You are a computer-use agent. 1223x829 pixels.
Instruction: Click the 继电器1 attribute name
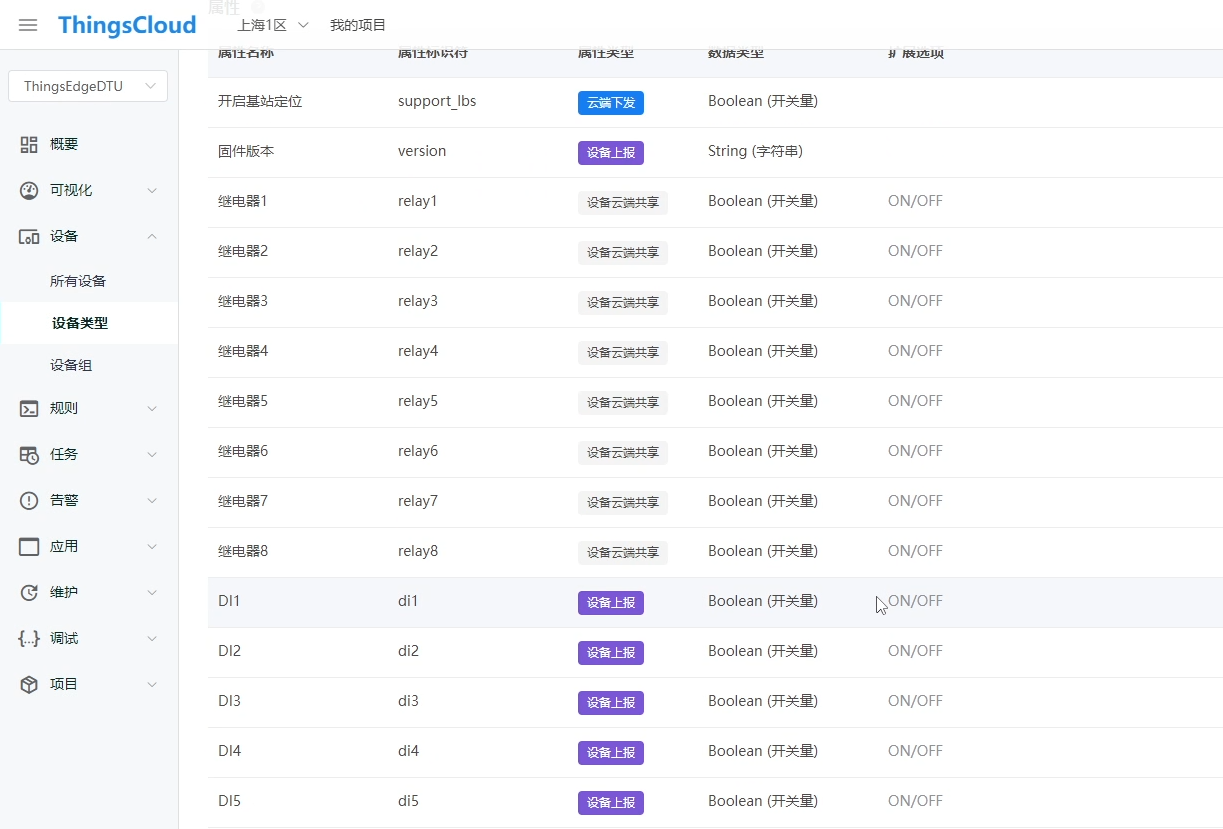point(243,201)
